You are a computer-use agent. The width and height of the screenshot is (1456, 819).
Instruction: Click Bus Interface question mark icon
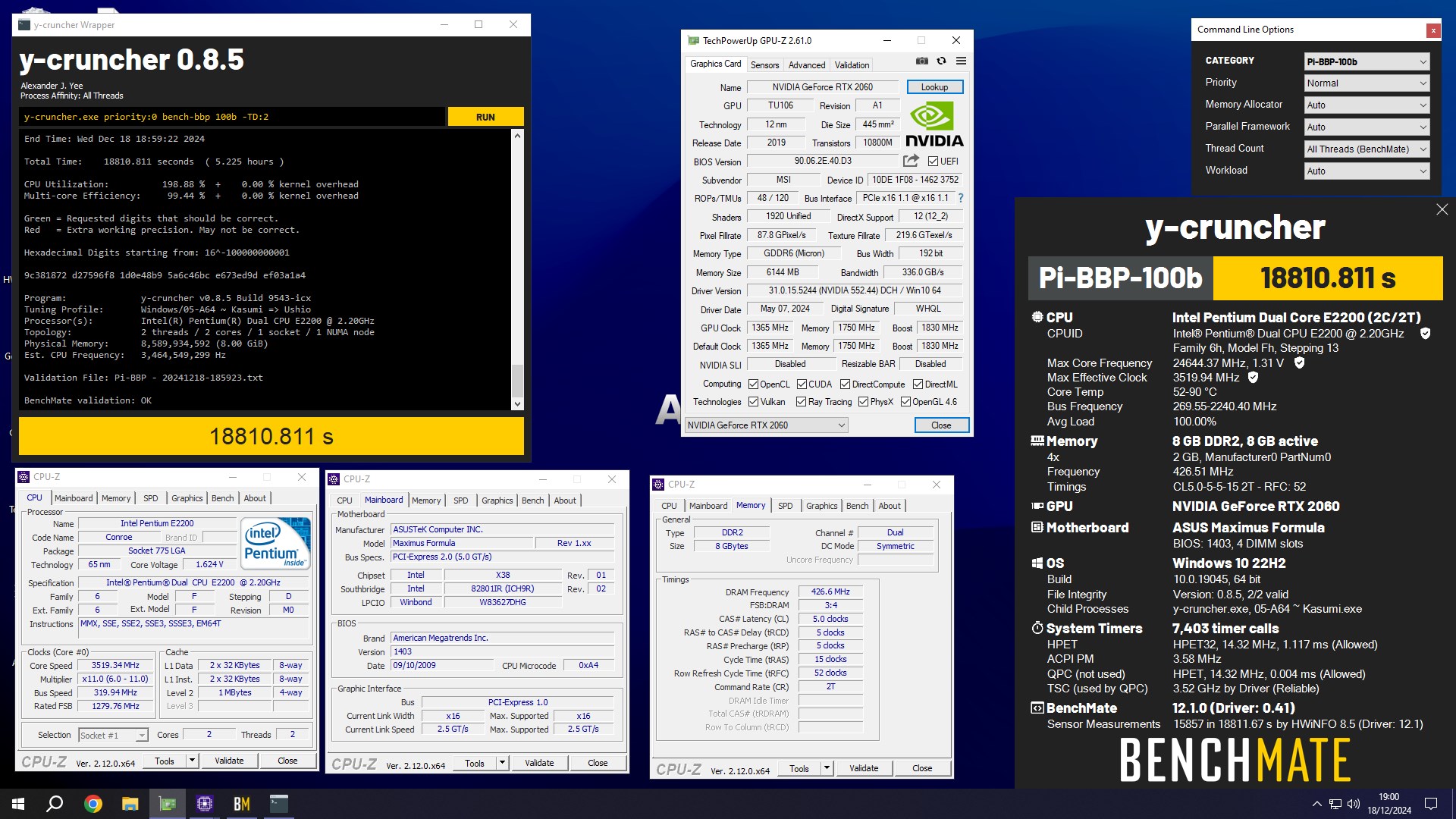[x=960, y=198]
